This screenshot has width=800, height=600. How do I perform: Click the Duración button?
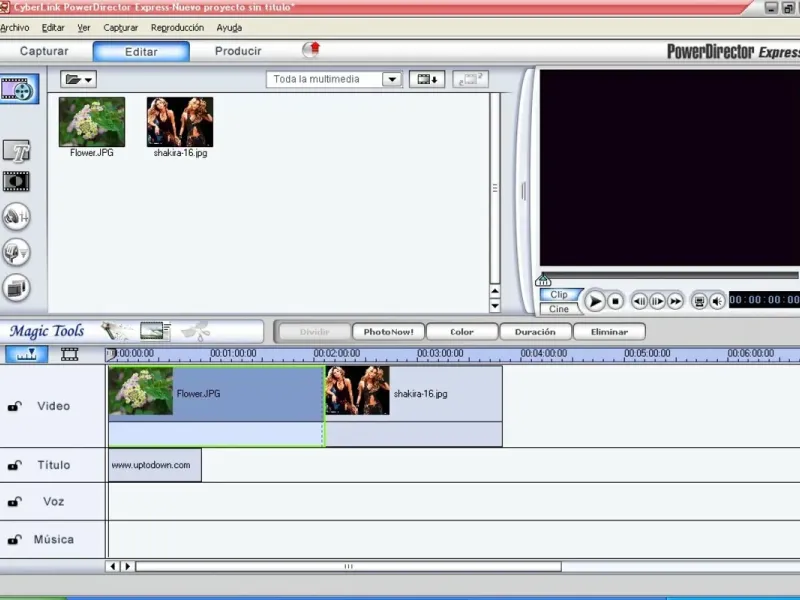point(535,332)
